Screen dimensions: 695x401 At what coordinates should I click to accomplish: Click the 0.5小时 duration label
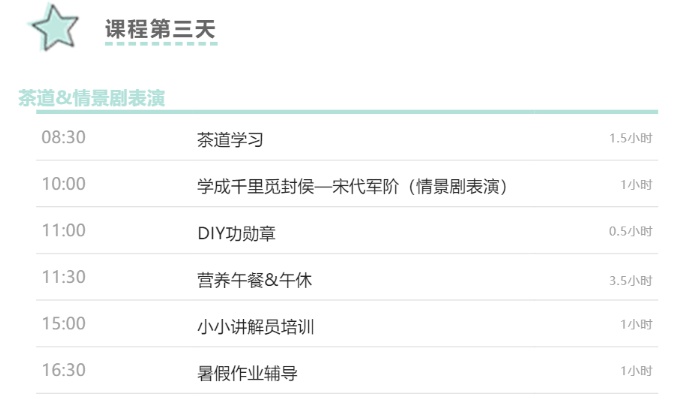pyautogui.click(x=630, y=232)
